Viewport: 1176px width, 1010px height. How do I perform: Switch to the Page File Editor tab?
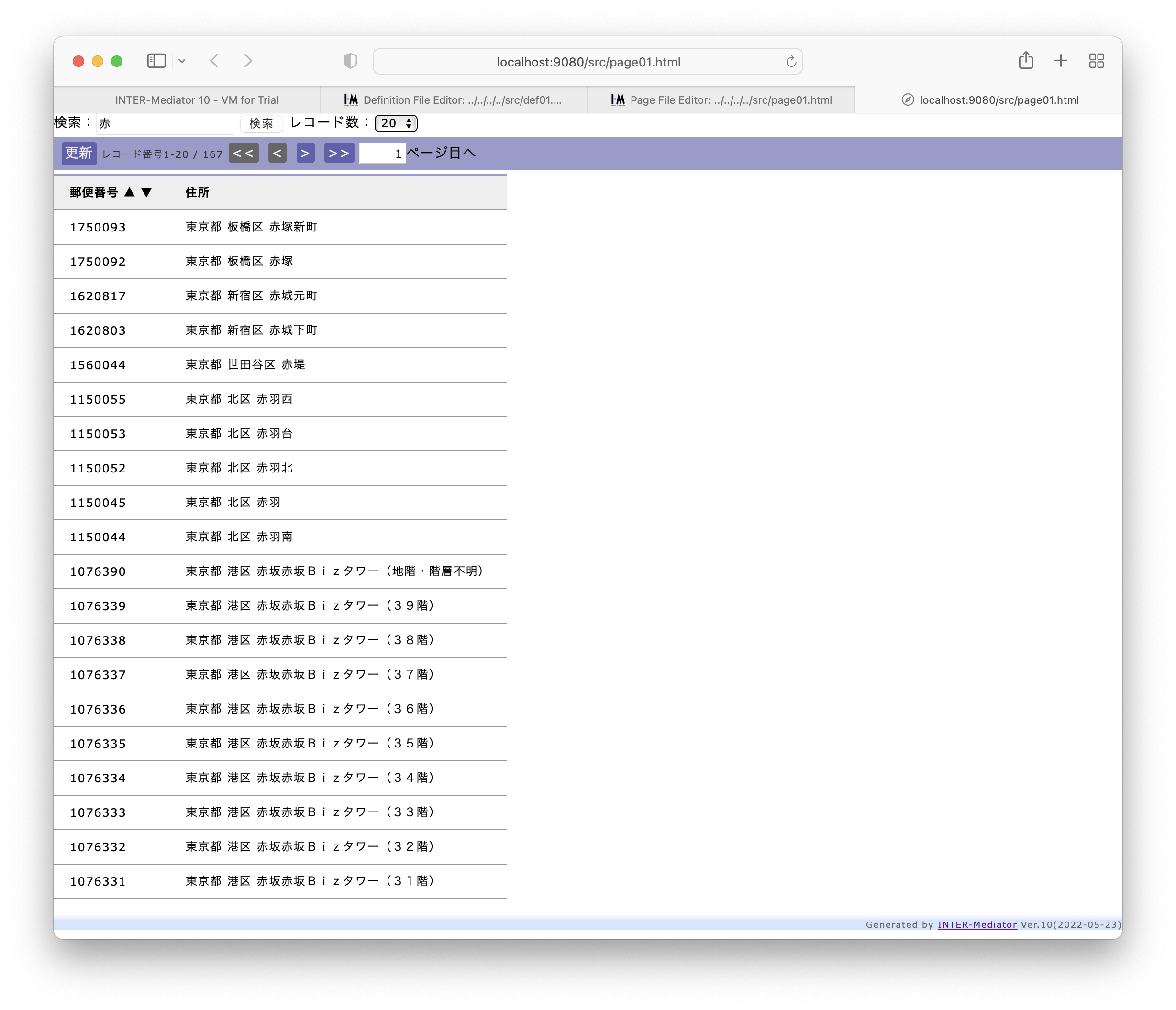coord(721,100)
